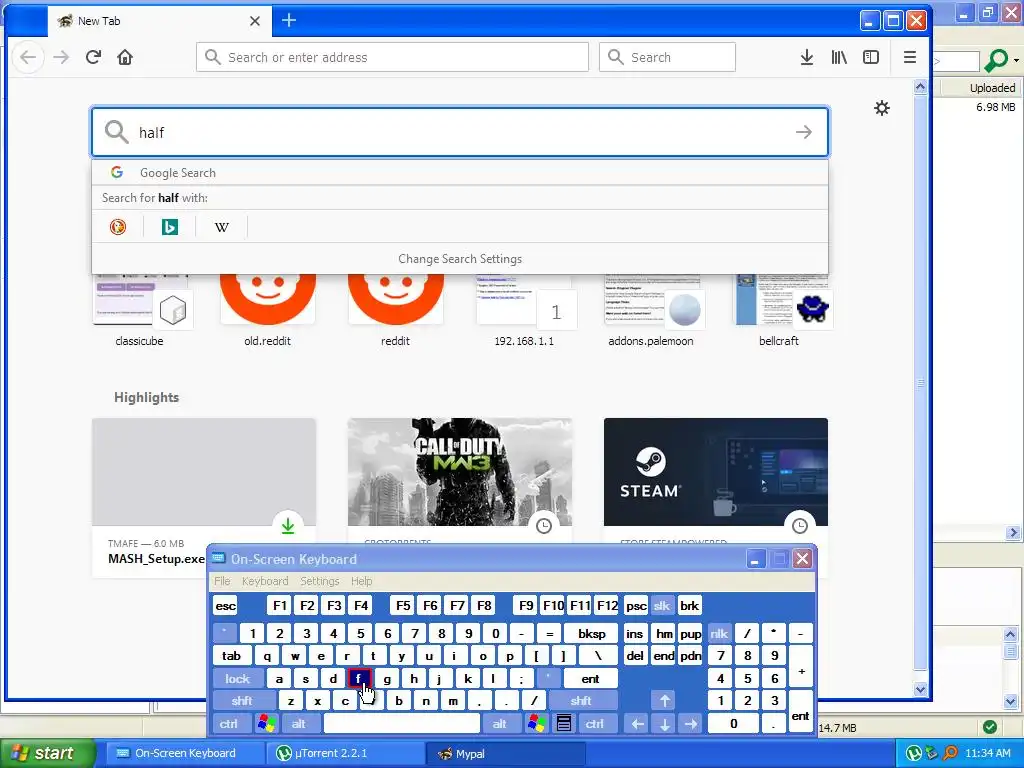Screen dimensions: 1024x768
Task: Click the space bar key
Action: coord(402,724)
